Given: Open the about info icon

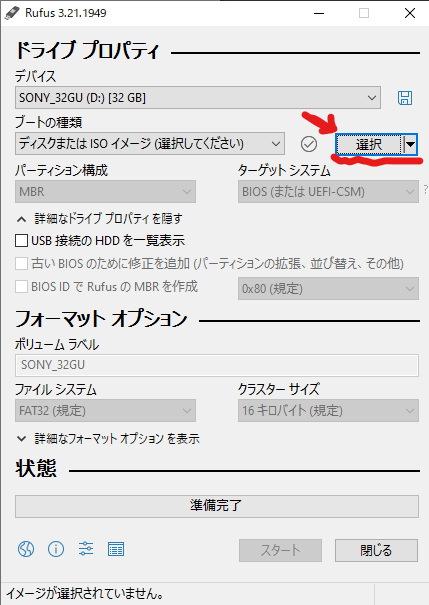Looking at the screenshot, I should pos(56,549).
